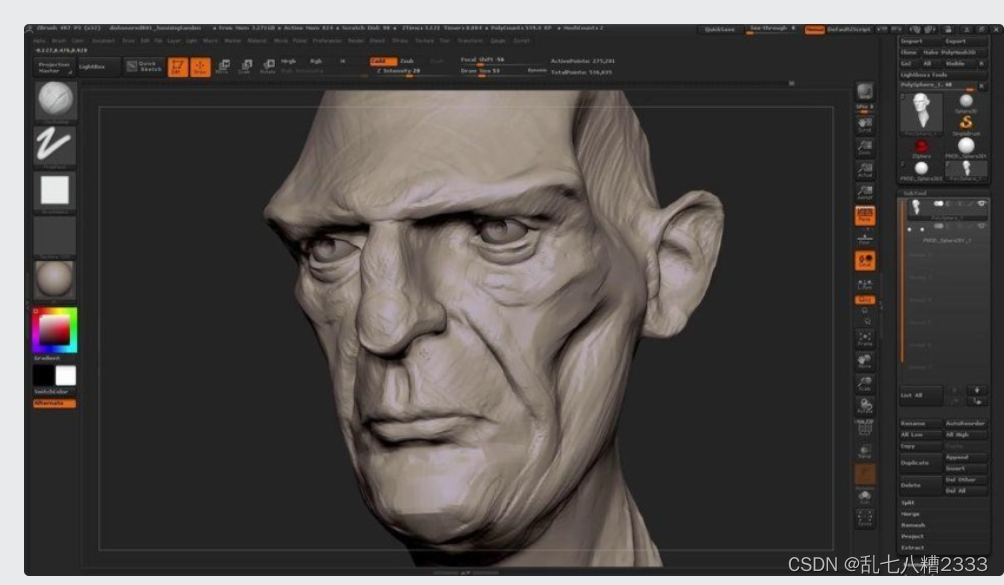Expand the Split section
This screenshot has height=585, width=1004.
(x=908, y=503)
